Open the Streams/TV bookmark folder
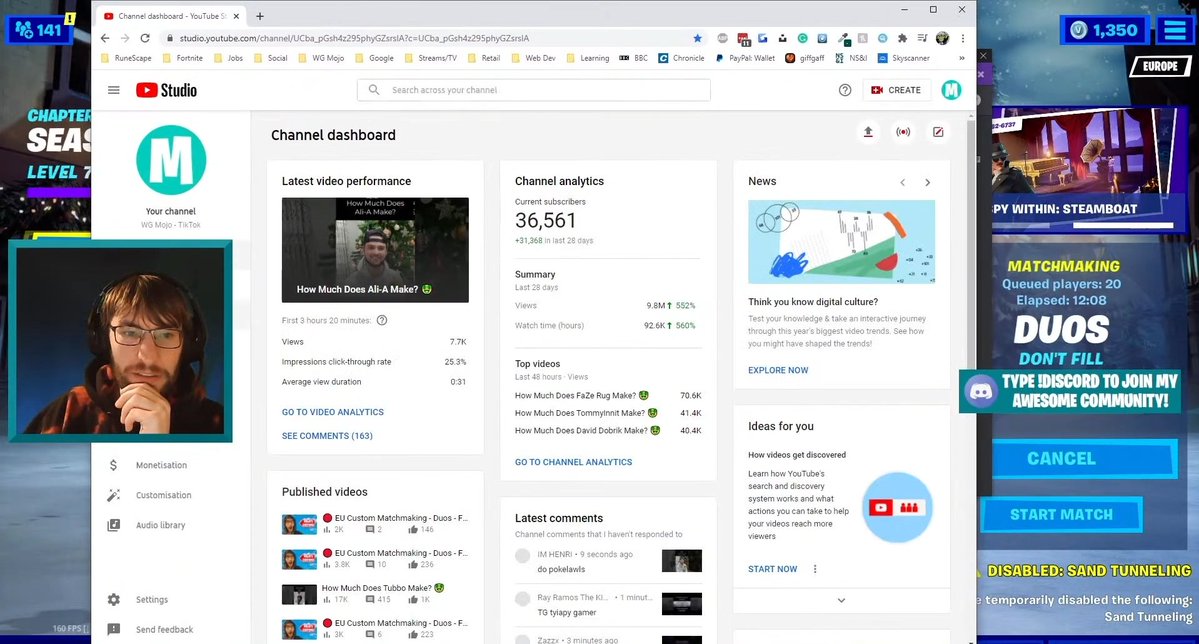Viewport: 1199px width, 644px height. [430, 58]
